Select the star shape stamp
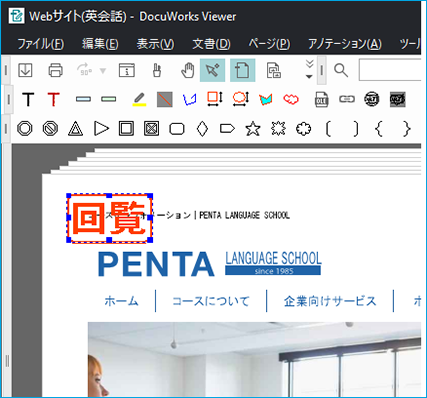 (253, 128)
